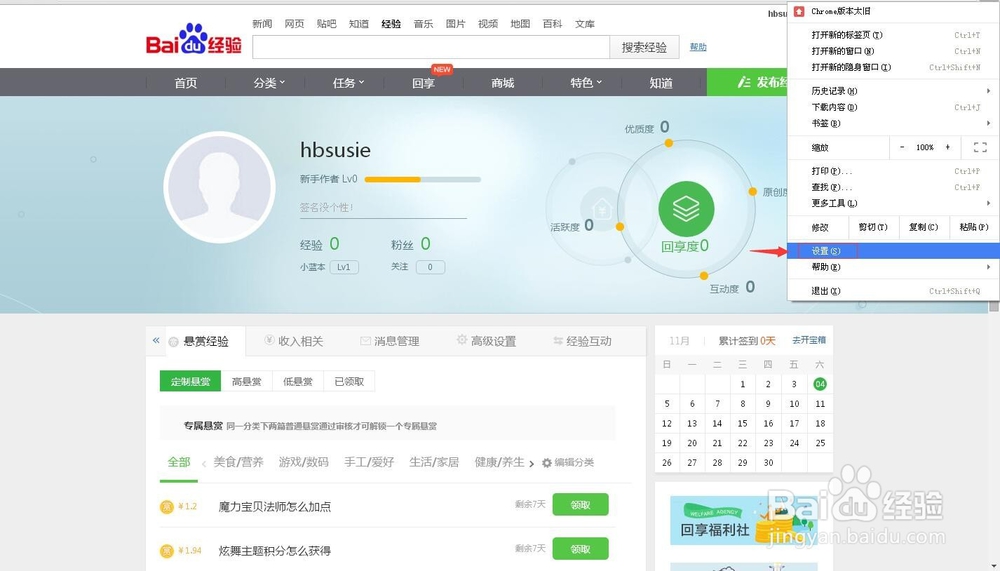Select 高悬赏 filter tab
Image resolution: width=1000 pixels, height=571 pixels.
(x=246, y=382)
